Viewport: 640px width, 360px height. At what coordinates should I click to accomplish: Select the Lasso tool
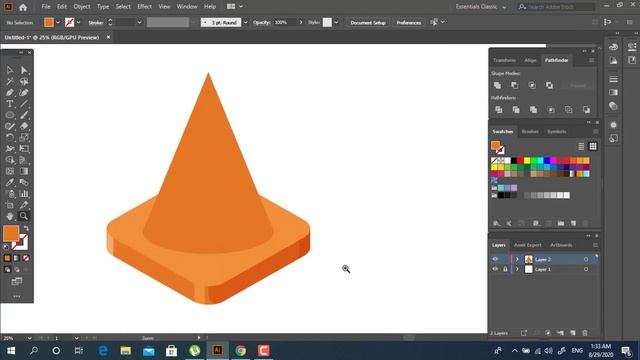click(24, 82)
